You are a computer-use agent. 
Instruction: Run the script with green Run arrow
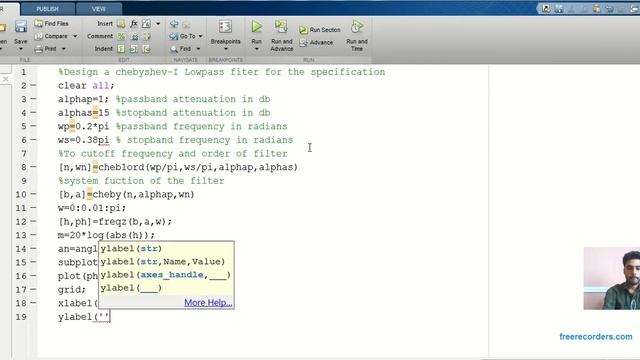coord(257,27)
